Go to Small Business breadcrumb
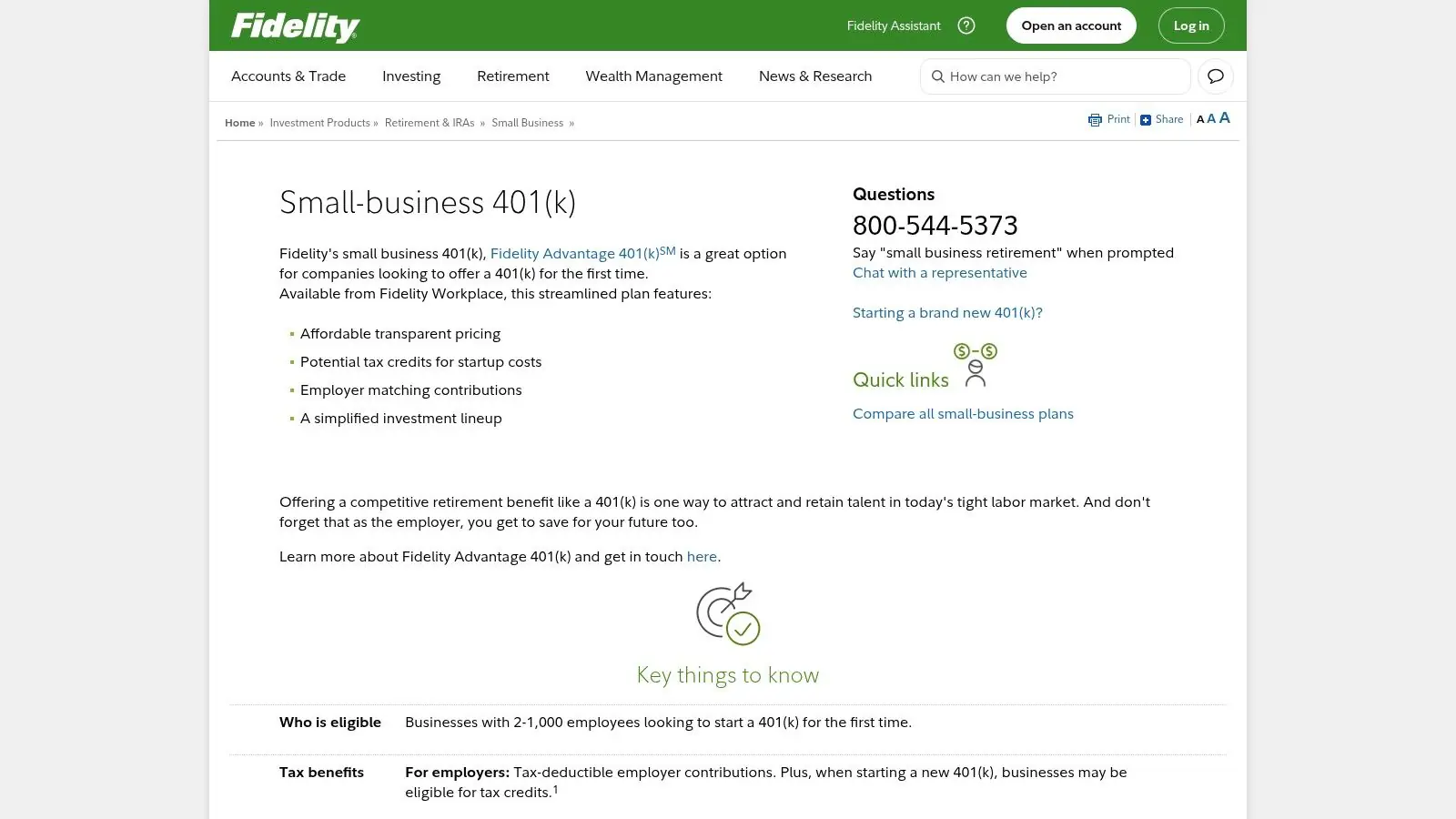This screenshot has width=1456, height=819. pos(528,123)
